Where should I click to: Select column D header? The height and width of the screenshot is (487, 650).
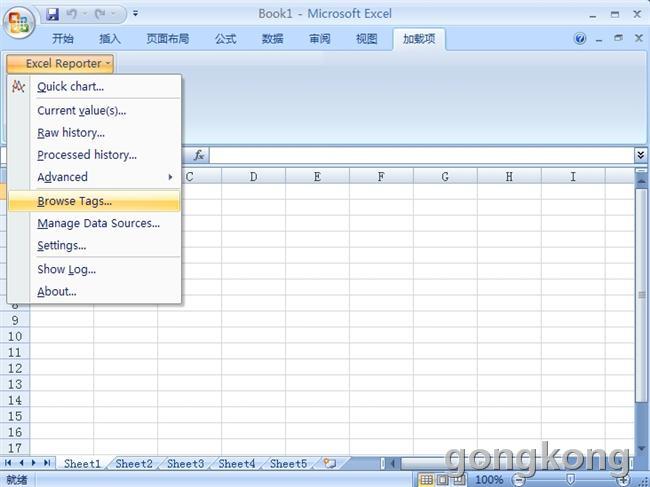coord(253,177)
